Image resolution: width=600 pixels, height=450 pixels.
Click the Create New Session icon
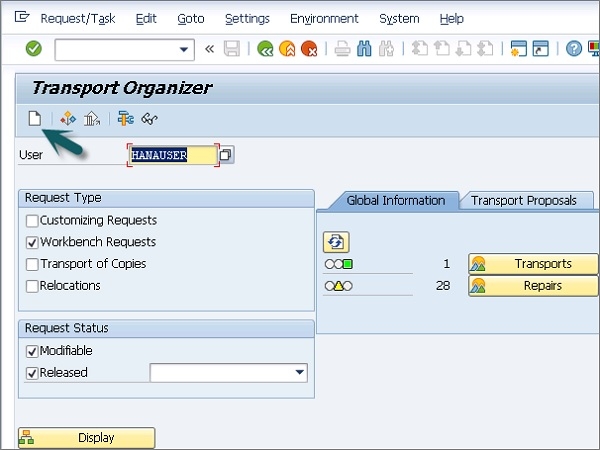coord(518,49)
